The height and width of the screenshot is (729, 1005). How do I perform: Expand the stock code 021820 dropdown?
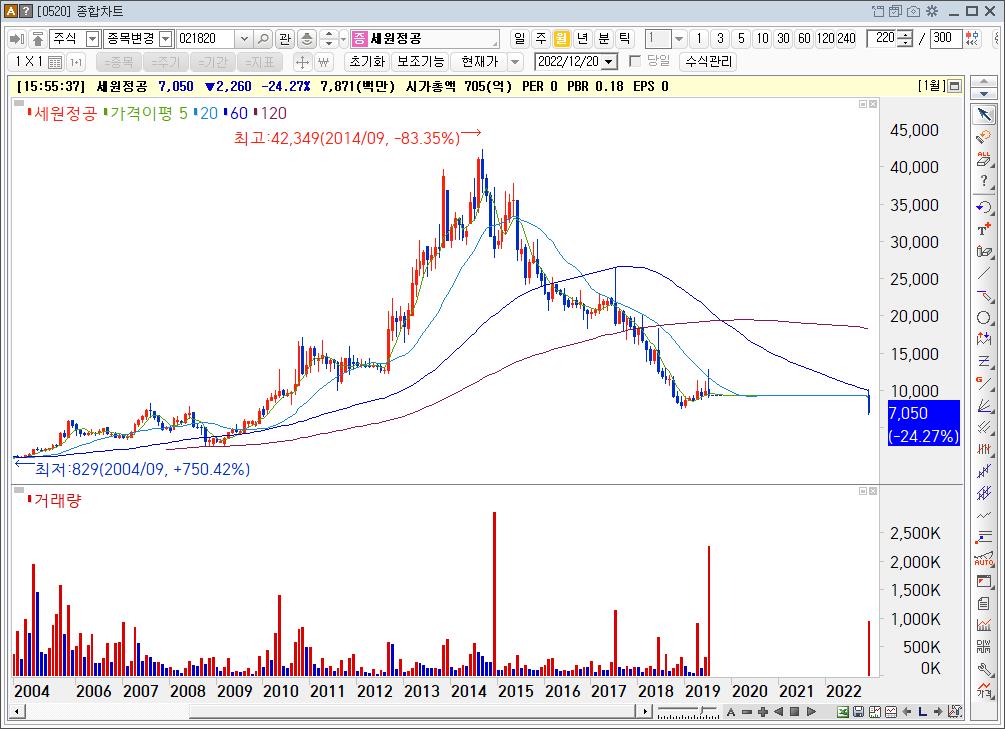pos(244,39)
